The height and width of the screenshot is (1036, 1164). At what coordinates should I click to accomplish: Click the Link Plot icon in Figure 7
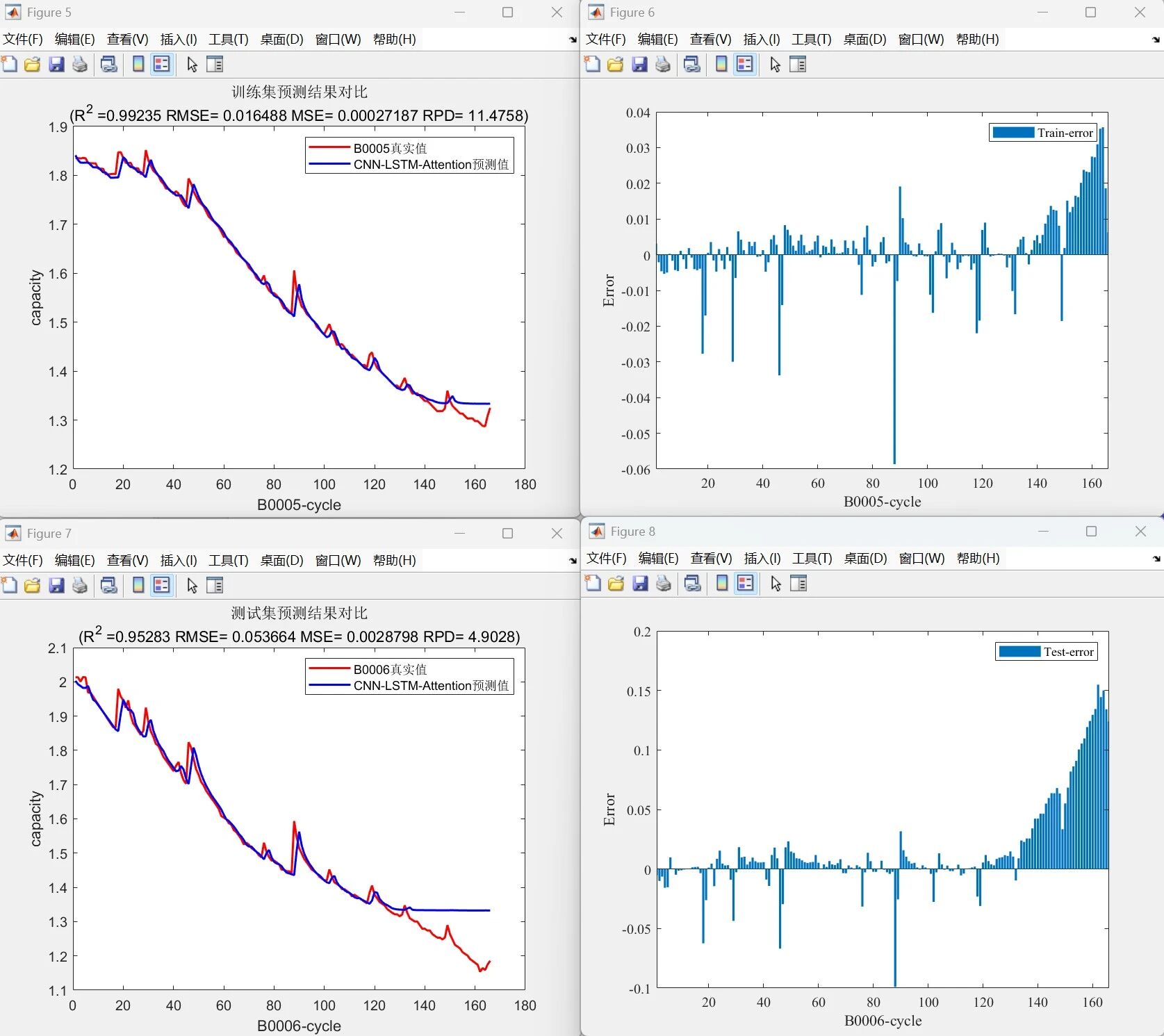click(108, 586)
